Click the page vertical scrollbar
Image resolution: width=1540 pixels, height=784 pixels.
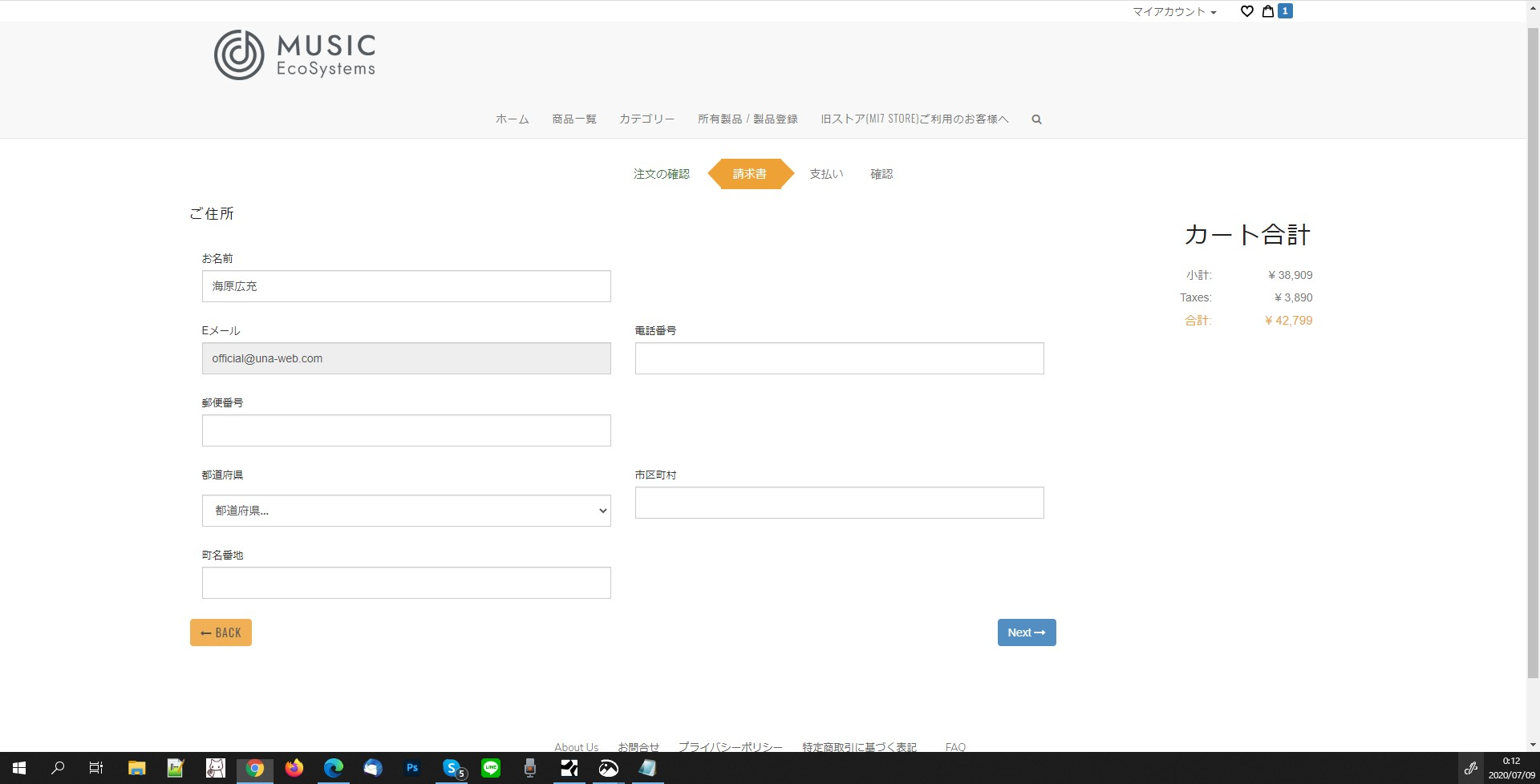tap(1533, 353)
